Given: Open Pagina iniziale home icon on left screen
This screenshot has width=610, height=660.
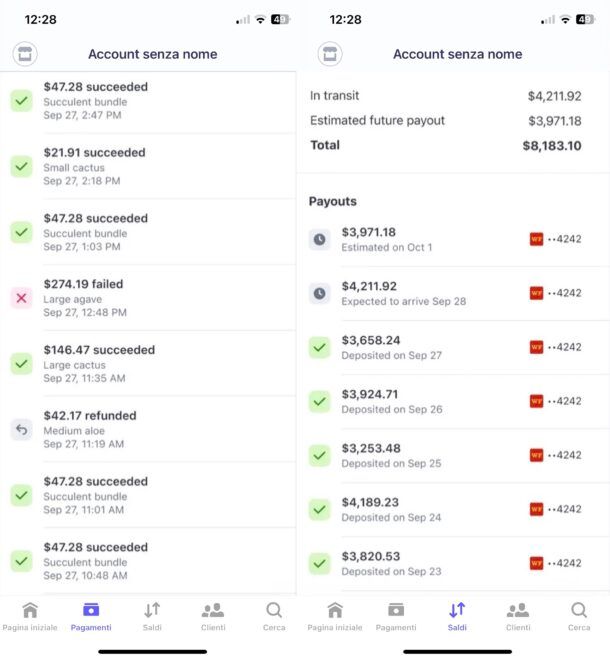Looking at the screenshot, I should click(x=30, y=610).
